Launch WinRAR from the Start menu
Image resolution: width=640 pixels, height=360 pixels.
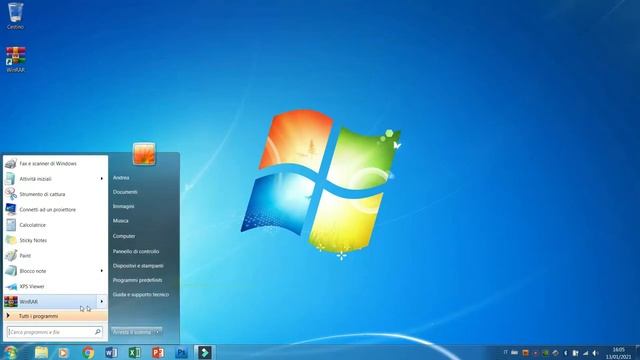[x=50, y=302]
